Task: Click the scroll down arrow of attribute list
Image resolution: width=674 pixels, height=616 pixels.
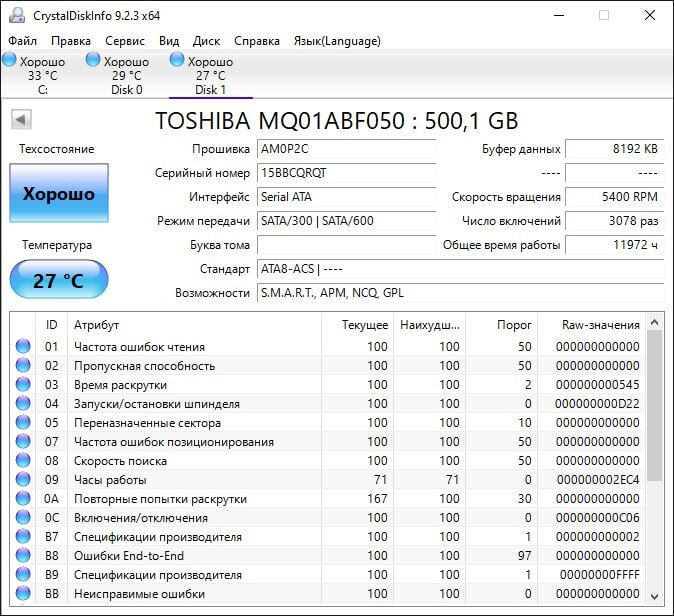Action: [655, 594]
